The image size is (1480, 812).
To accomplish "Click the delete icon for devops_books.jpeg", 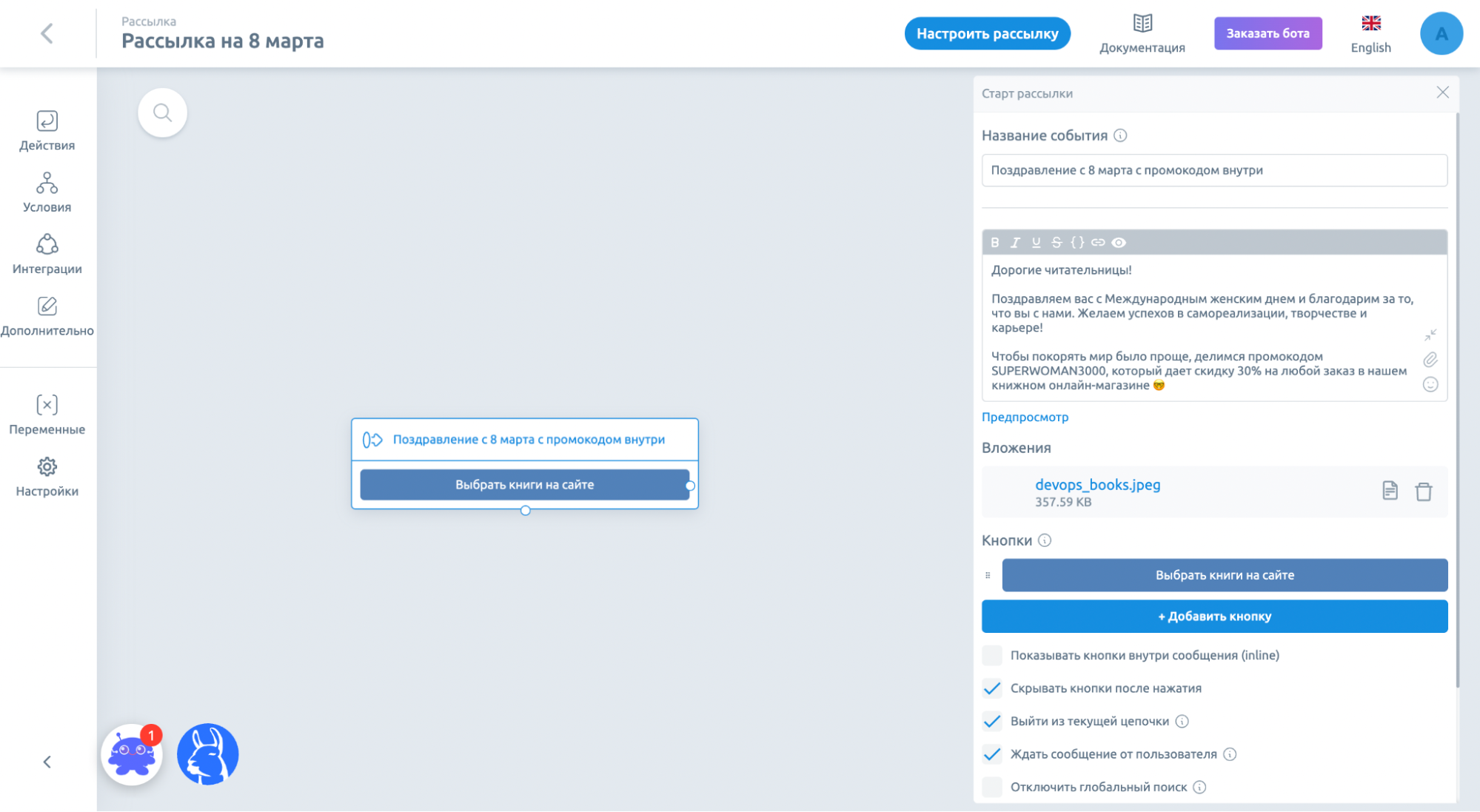I will (1424, 491).
